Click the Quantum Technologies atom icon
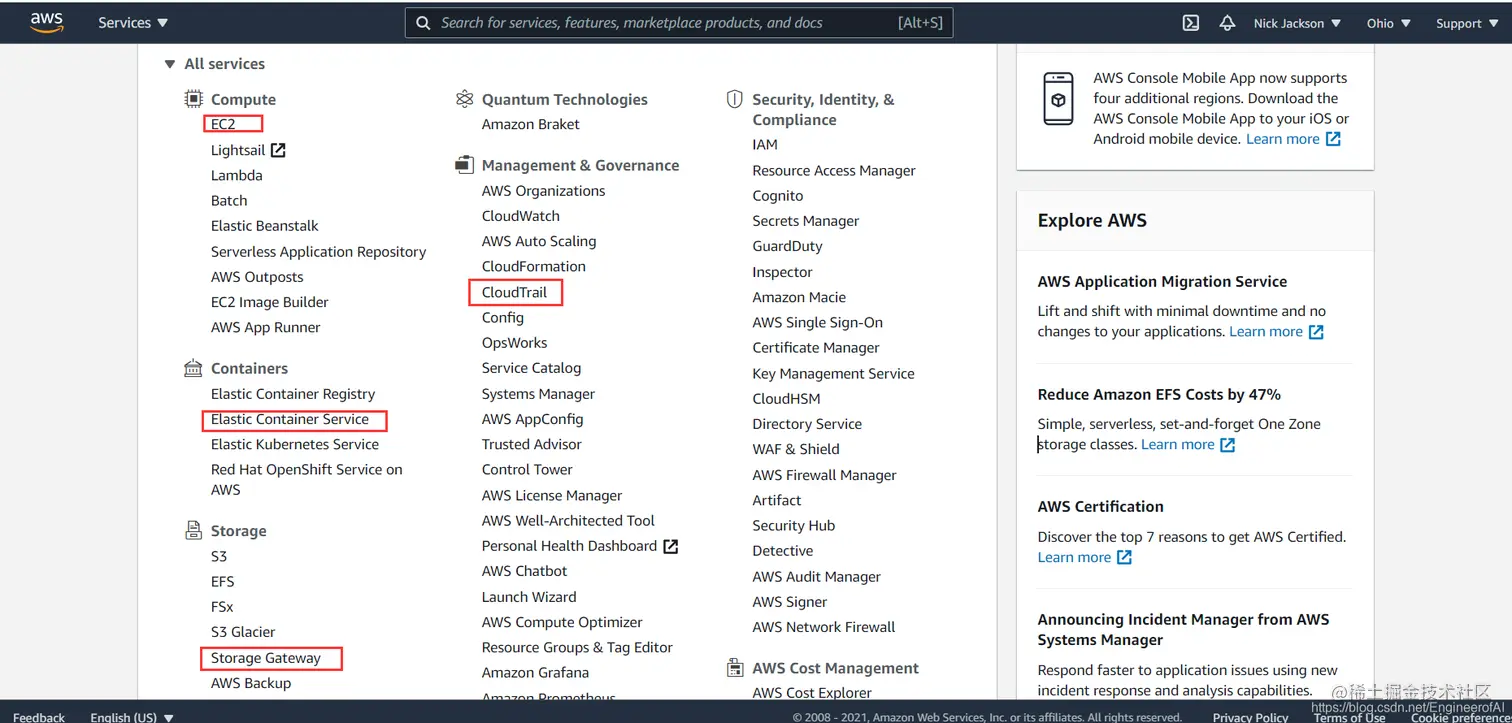This screenshot has width=1512, height=723. pos(464,99)
